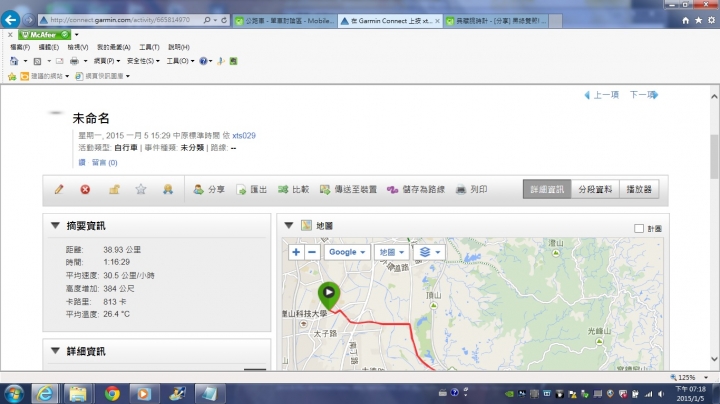Click the 分享 share button
This screenshot has width=720, height=404.
(x=209, y=189)
